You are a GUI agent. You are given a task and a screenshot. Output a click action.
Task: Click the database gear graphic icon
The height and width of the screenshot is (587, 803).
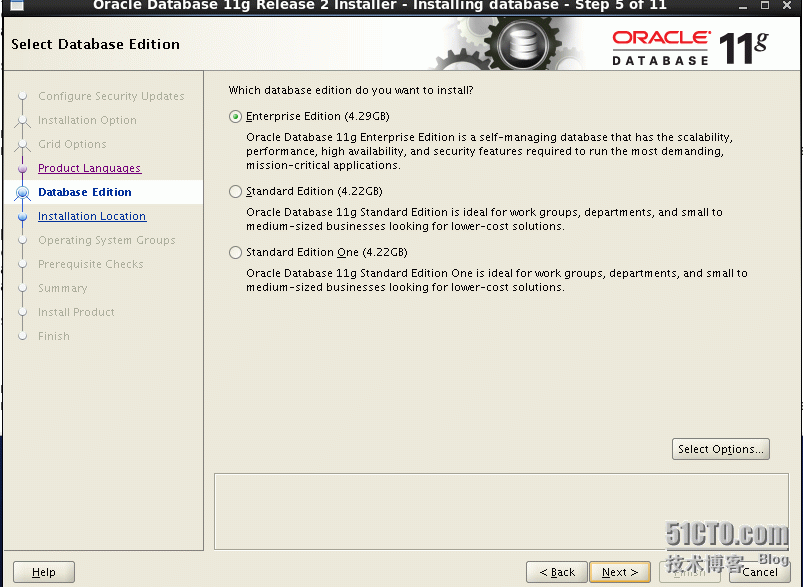point(522,44)
